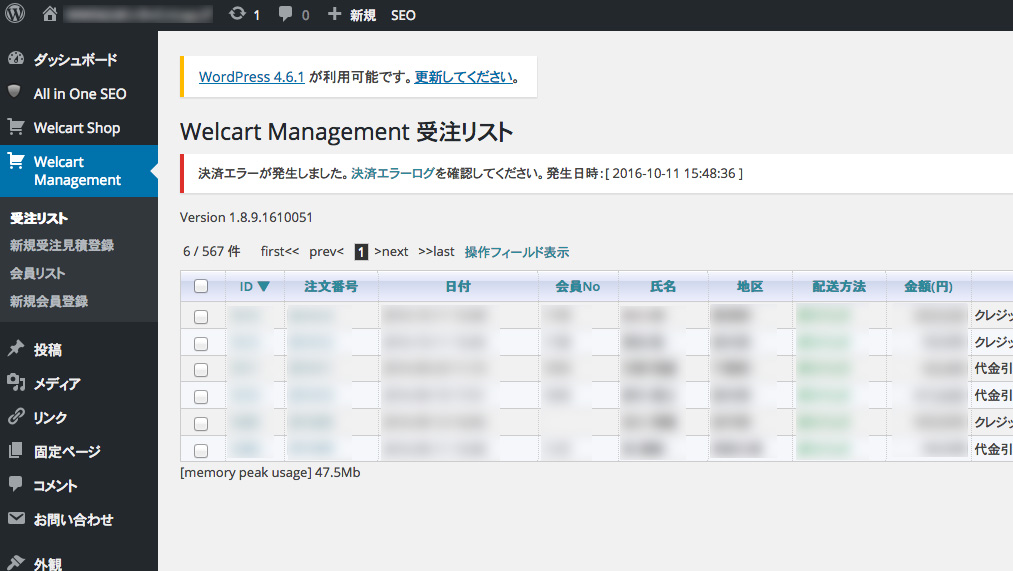
Task: Go to >next page link
Action: tap(391, 251)
